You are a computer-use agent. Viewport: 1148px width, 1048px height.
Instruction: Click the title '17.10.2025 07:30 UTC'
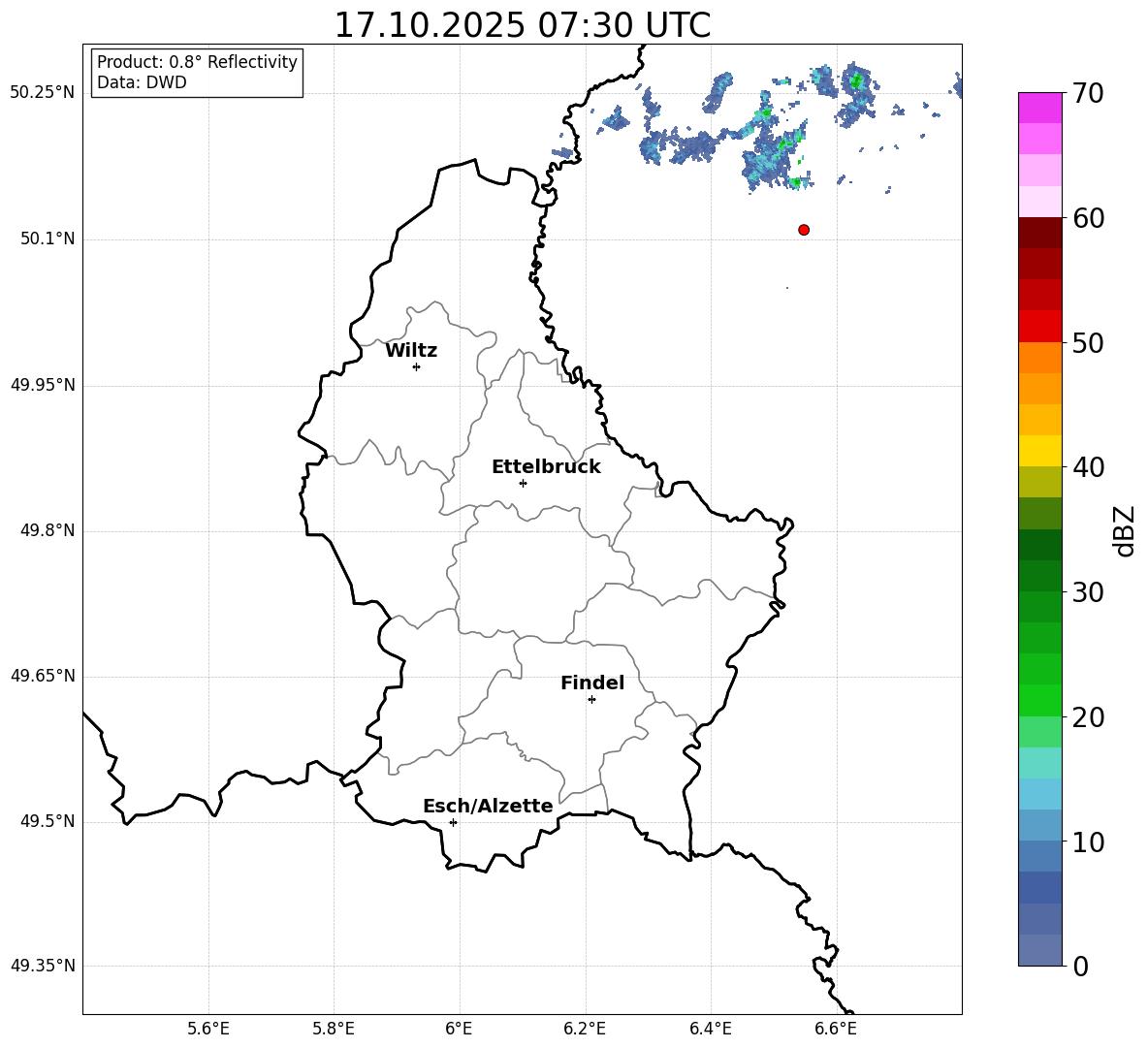[x=522, y=25]
